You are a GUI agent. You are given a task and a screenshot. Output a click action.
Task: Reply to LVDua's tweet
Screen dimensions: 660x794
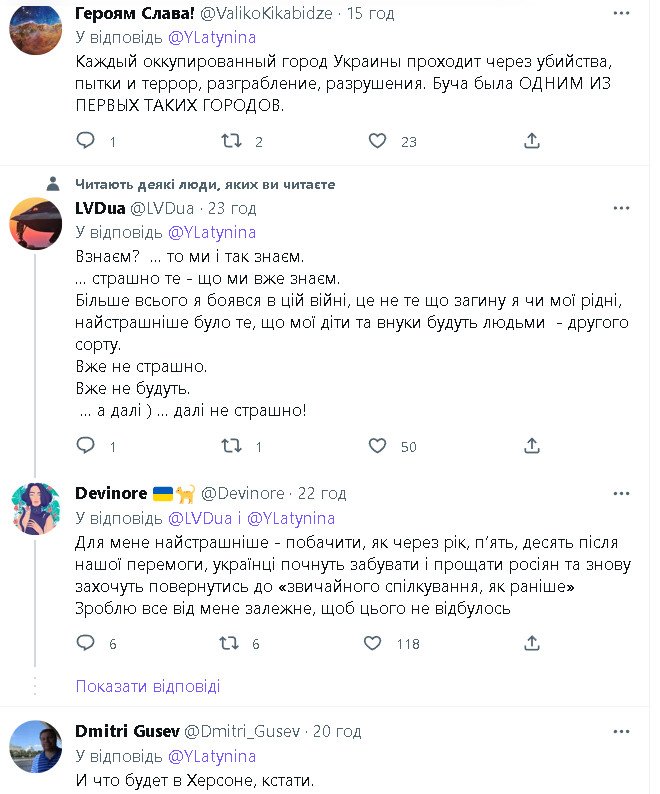tap(86, 446)
